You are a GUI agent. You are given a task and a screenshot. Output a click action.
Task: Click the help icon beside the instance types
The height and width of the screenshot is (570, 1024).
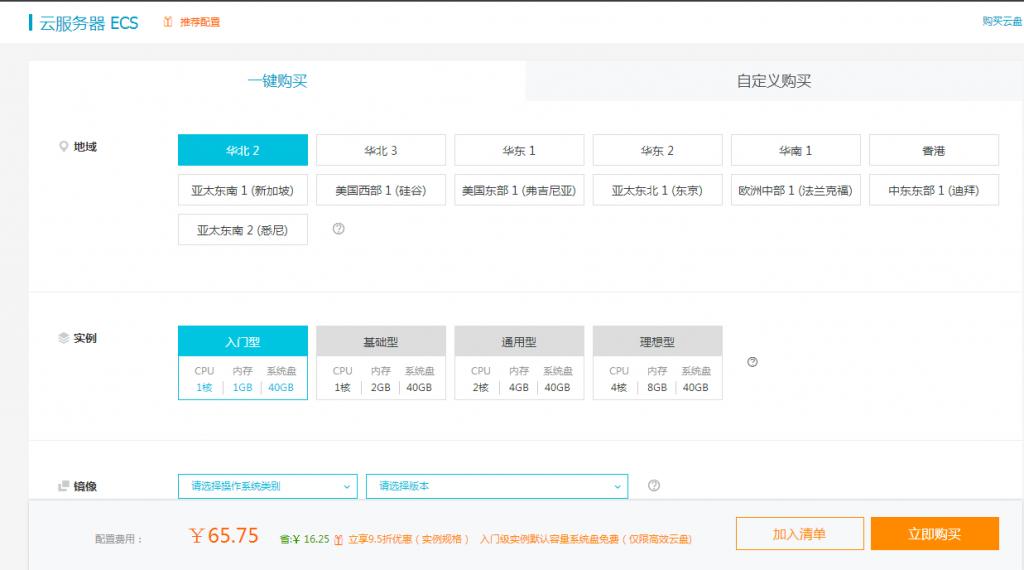pyautogui.click(x=752, y=362)
